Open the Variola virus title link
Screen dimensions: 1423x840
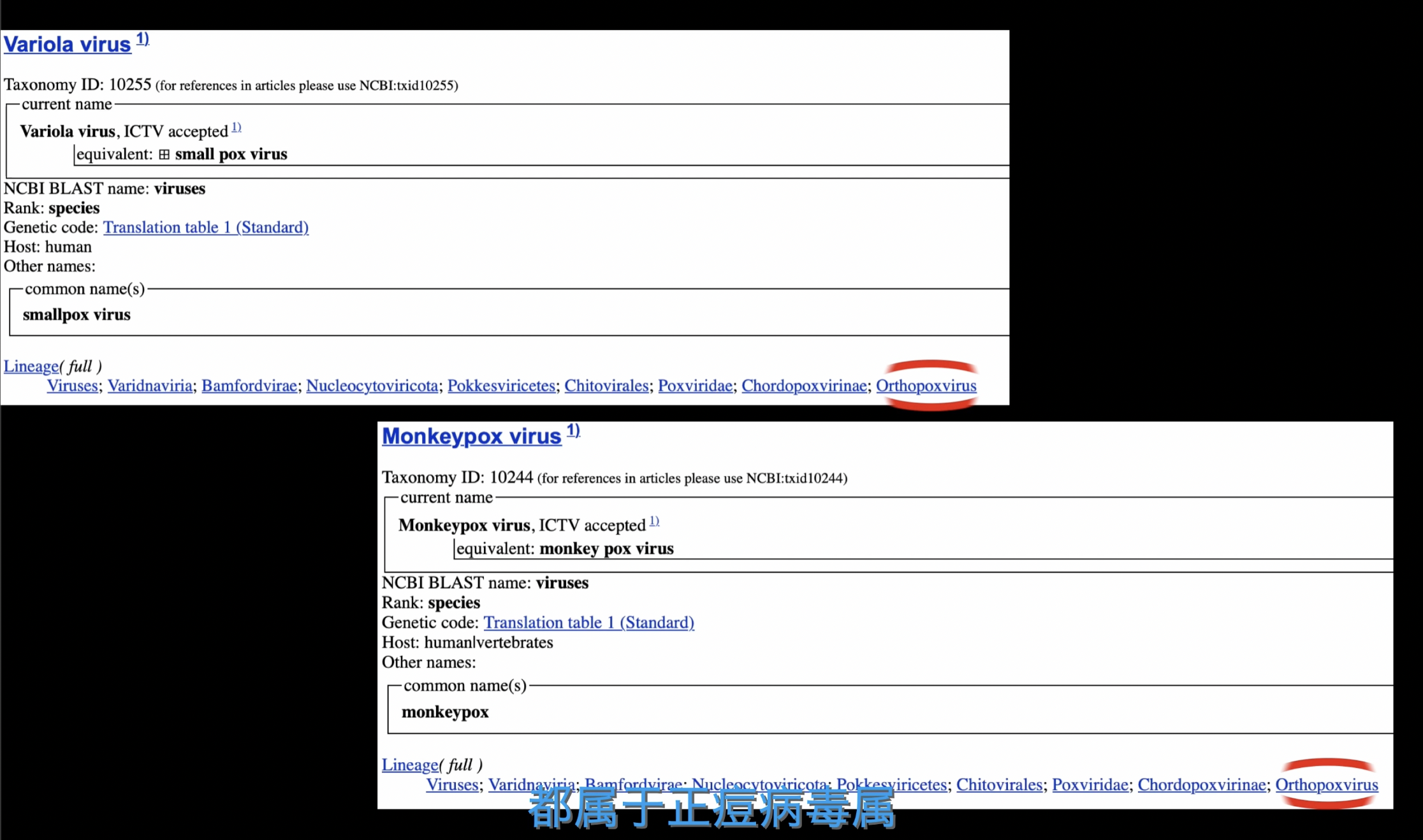tap(67, 45)
